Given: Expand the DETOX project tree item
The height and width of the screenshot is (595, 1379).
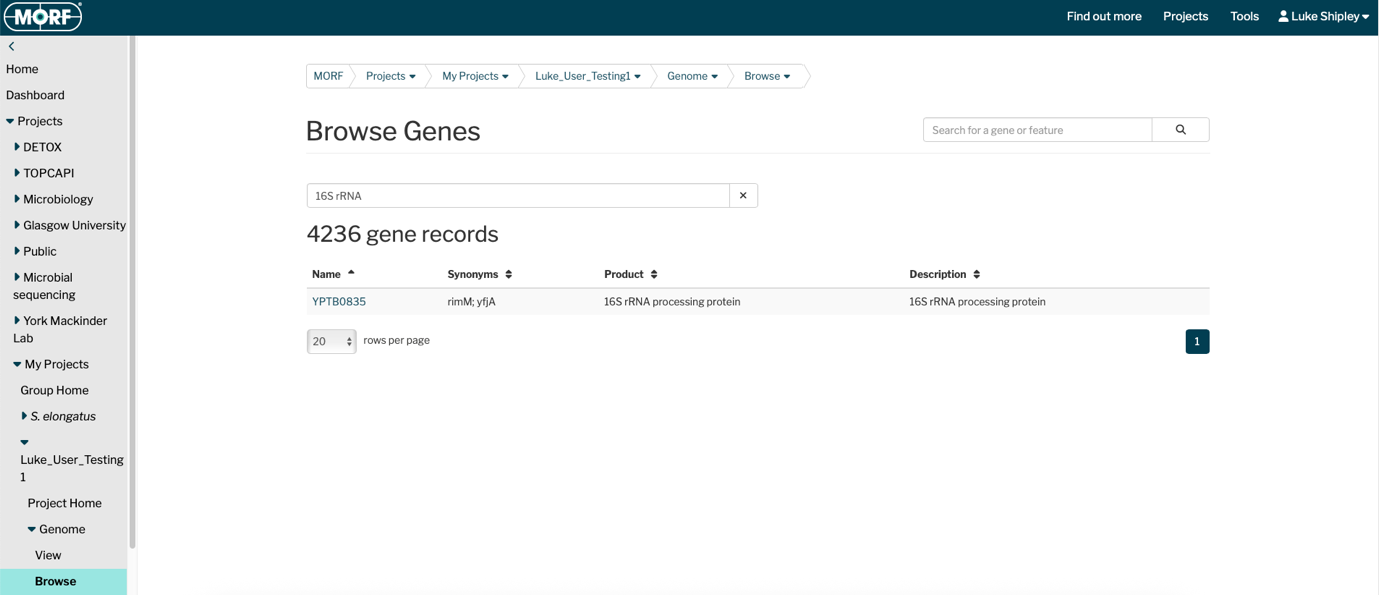Looking at the screenshot, I should (x=17, y=147).
